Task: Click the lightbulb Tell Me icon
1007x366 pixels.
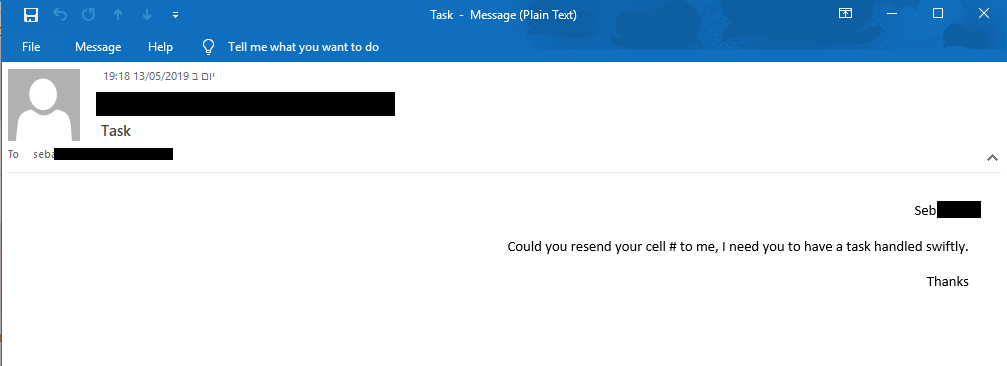Action: click(x=208, y=47)
